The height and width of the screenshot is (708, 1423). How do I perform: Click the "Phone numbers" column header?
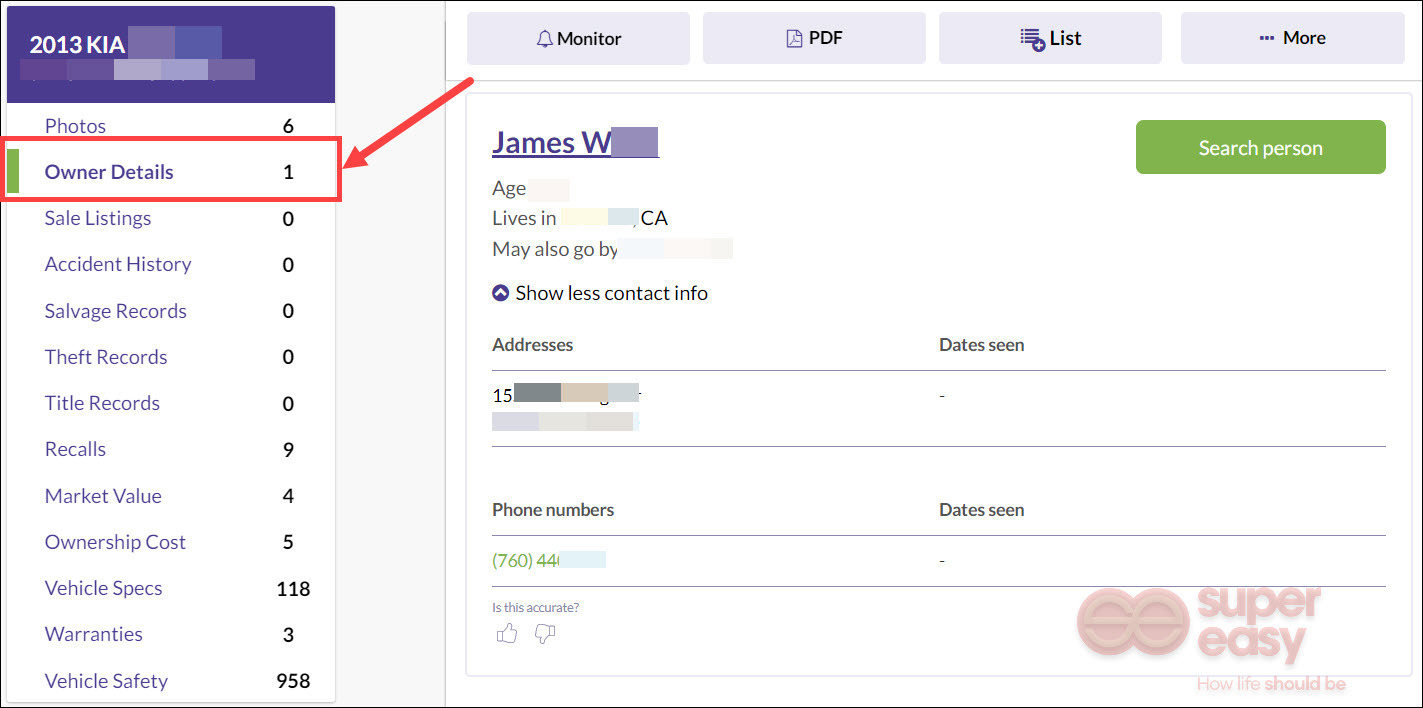pyautogui.click(x=553, y=510)
